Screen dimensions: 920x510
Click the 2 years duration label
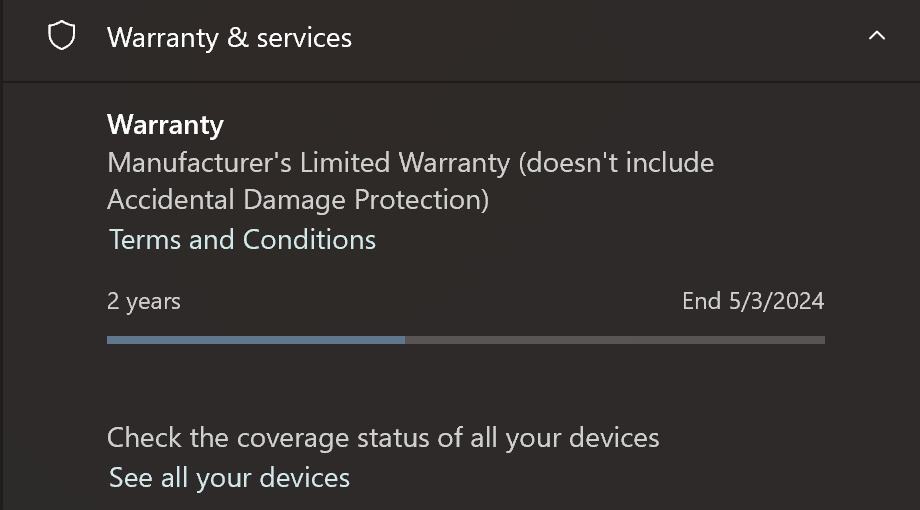point(144,301)
